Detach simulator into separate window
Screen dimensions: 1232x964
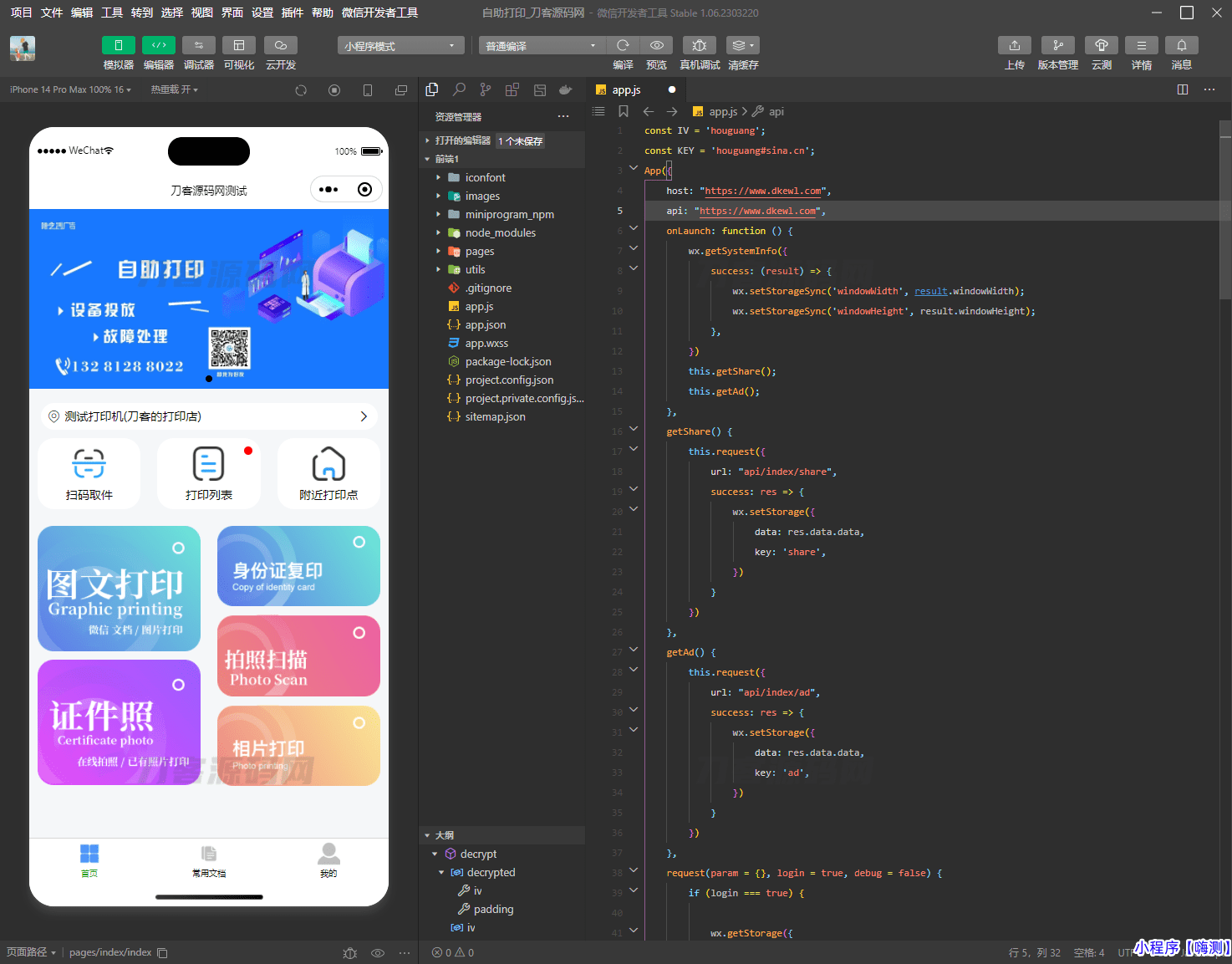401,90
